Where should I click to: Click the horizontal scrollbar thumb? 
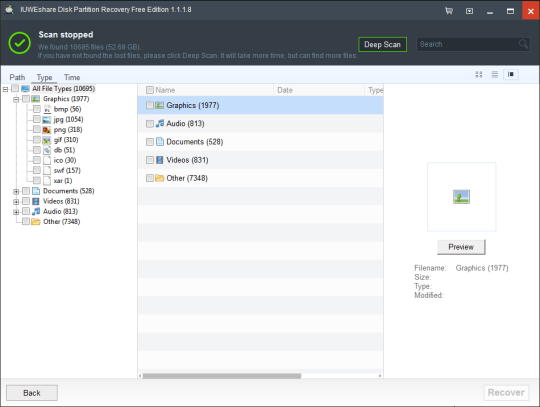[222, 376]
